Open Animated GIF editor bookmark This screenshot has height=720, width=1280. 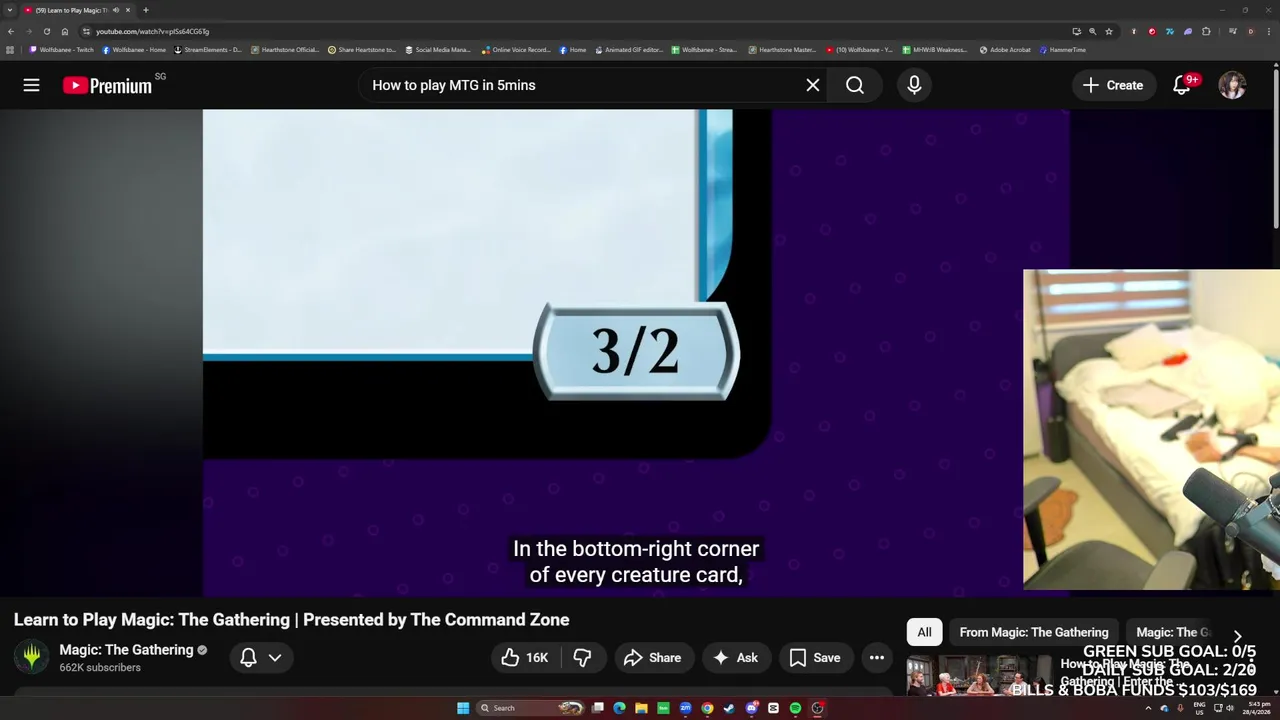(x=629, y=49)
